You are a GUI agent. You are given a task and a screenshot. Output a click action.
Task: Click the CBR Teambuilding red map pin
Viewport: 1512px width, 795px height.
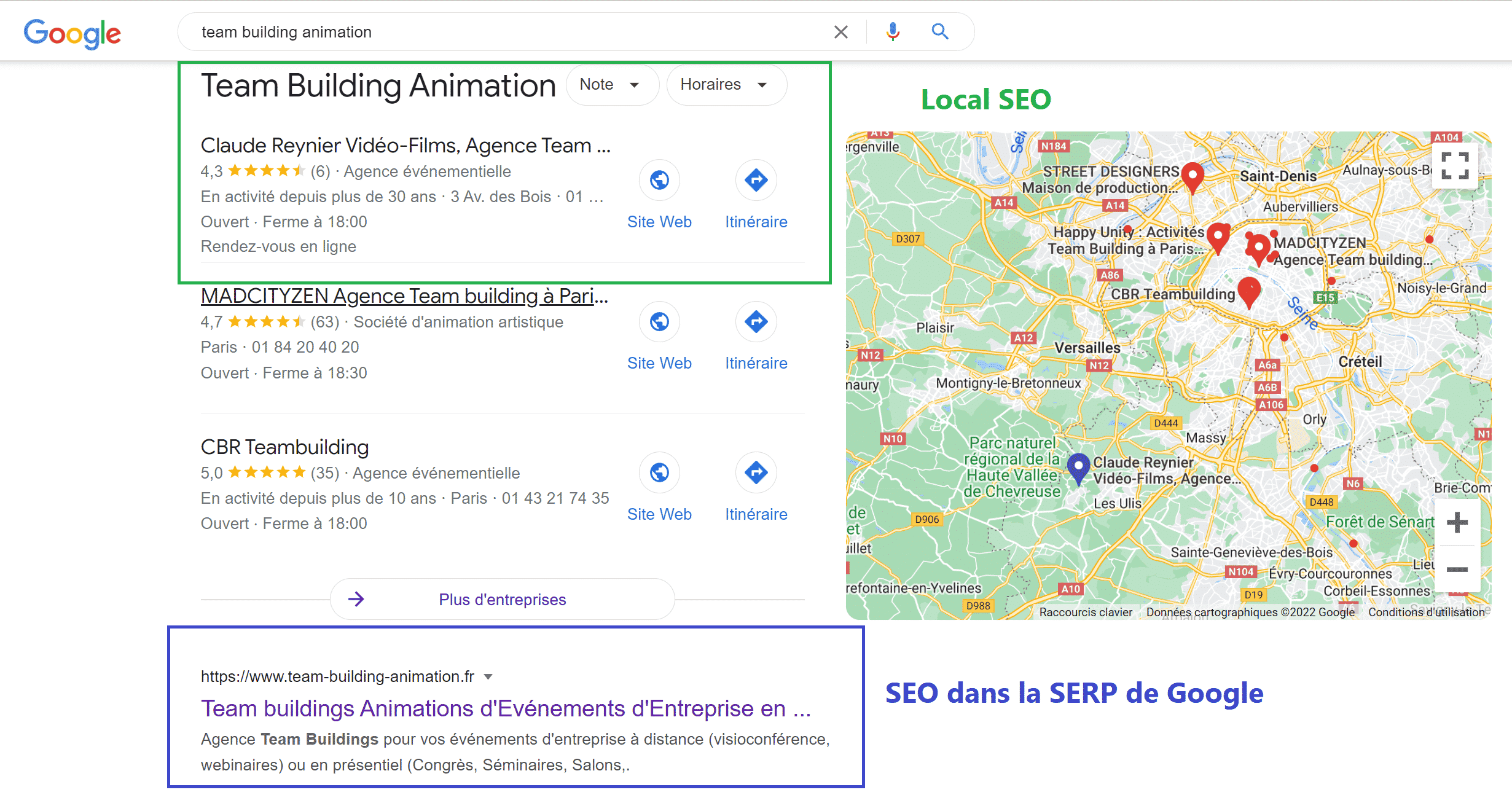pos(1249,290)
